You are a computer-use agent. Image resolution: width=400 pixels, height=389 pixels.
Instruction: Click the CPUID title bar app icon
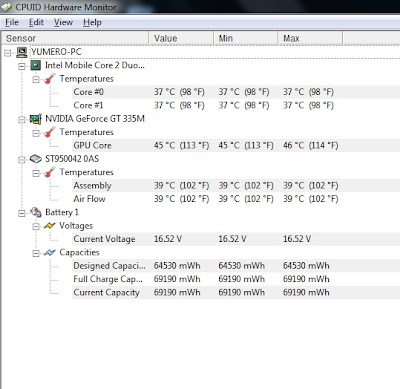point(6,7)
